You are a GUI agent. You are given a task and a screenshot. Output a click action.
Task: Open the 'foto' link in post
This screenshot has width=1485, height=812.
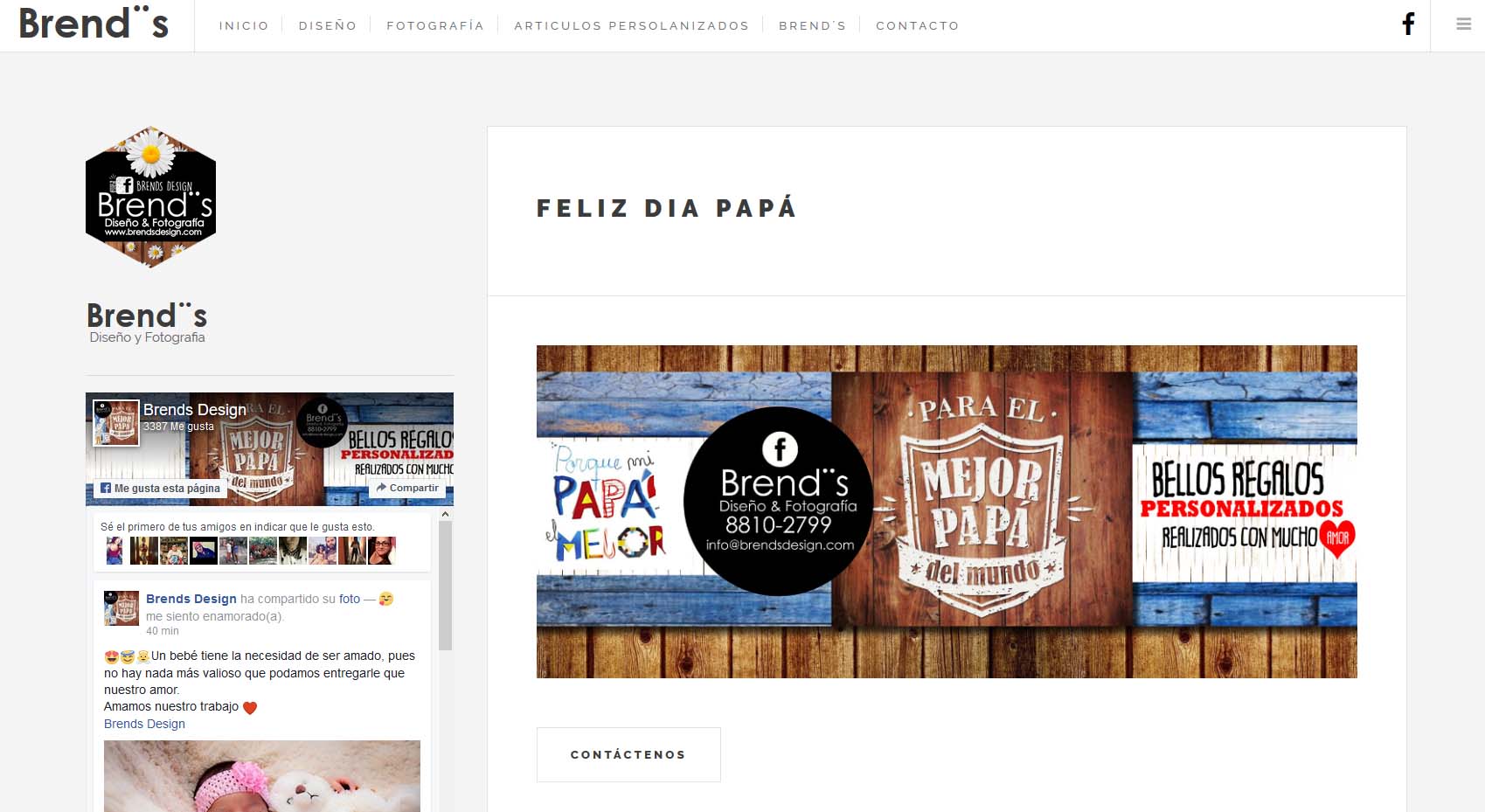click(x=350, y=599)
